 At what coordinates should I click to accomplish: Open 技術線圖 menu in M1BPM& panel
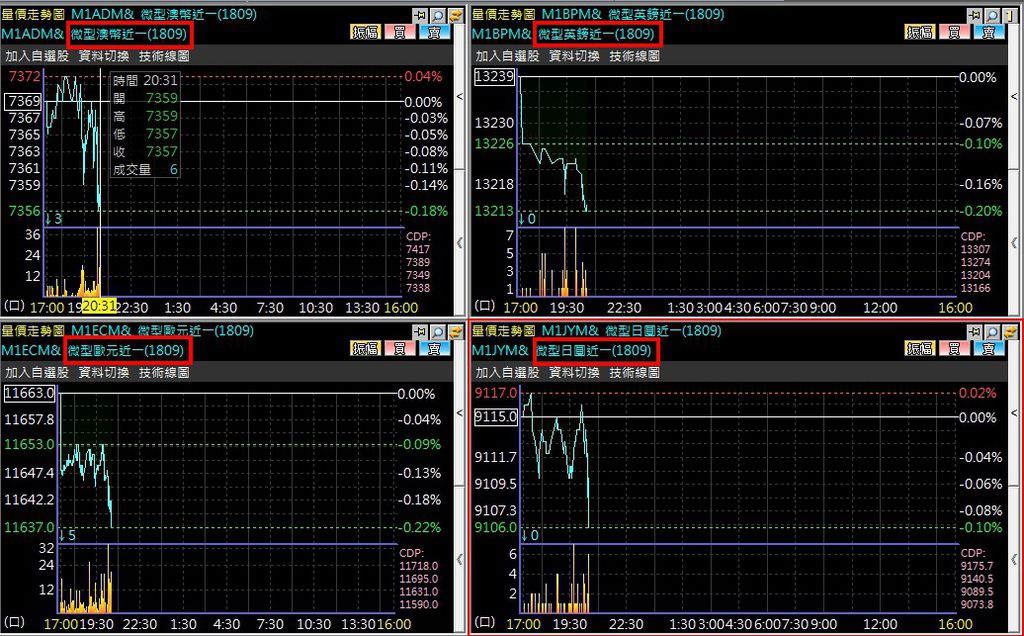pyautogui.click(x=634, y=56)
